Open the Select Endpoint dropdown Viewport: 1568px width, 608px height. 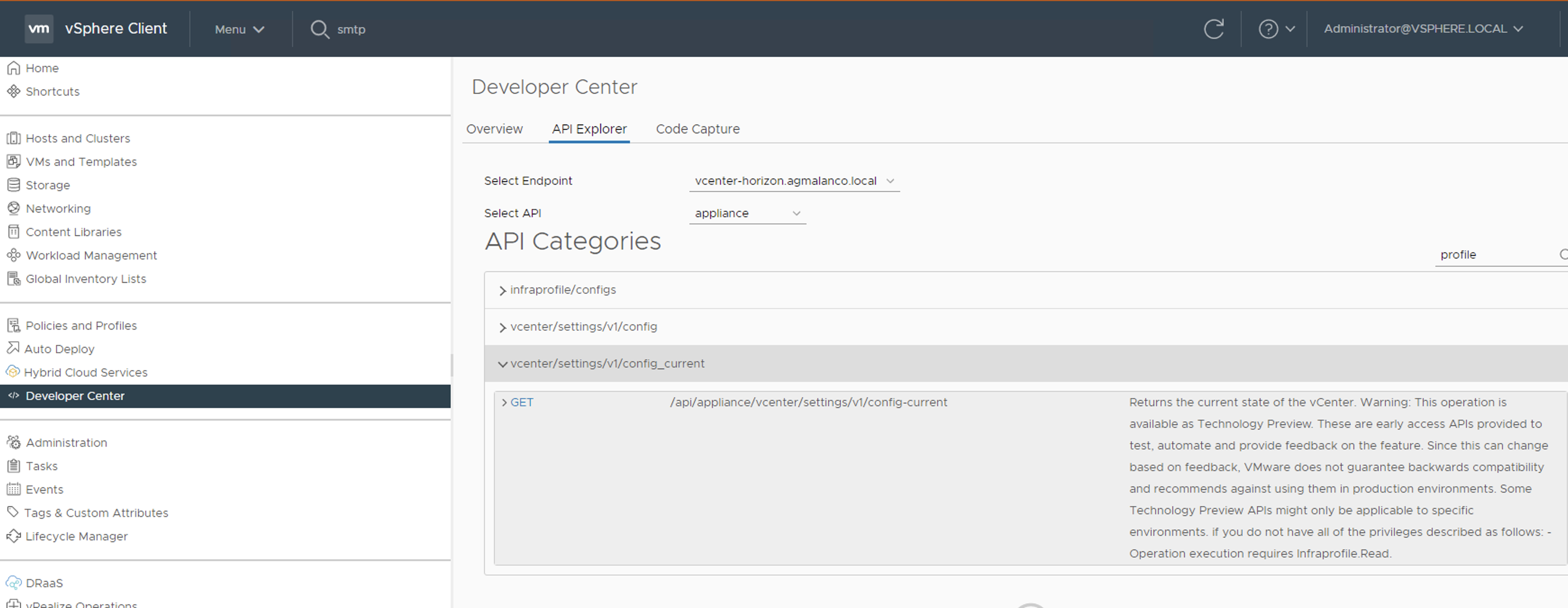tap(794, 180)
